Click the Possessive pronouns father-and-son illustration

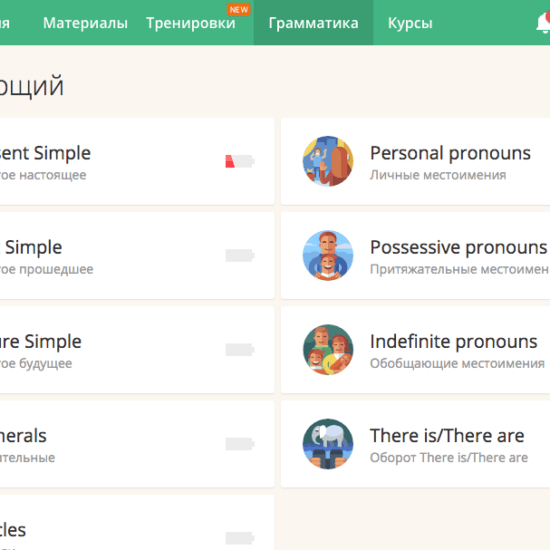328,255
